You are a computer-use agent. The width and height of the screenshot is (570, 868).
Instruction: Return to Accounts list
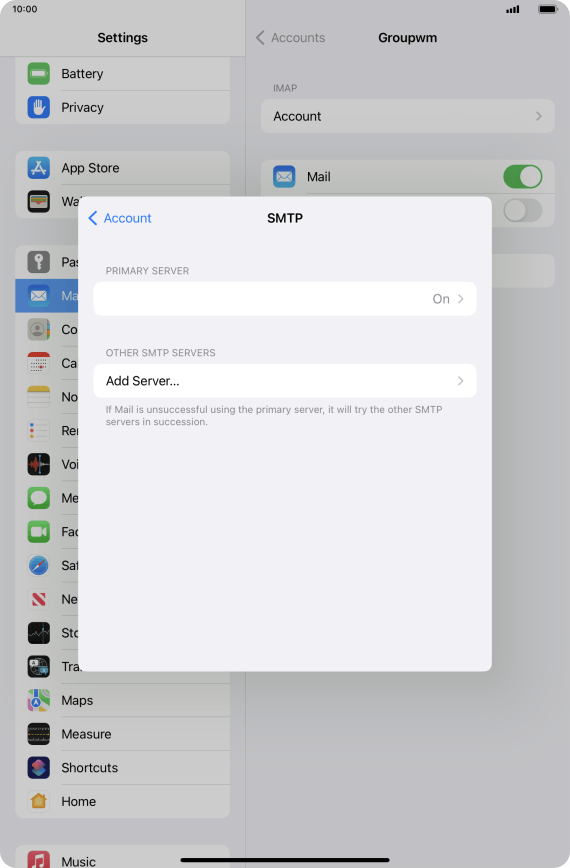click(291, 38)
